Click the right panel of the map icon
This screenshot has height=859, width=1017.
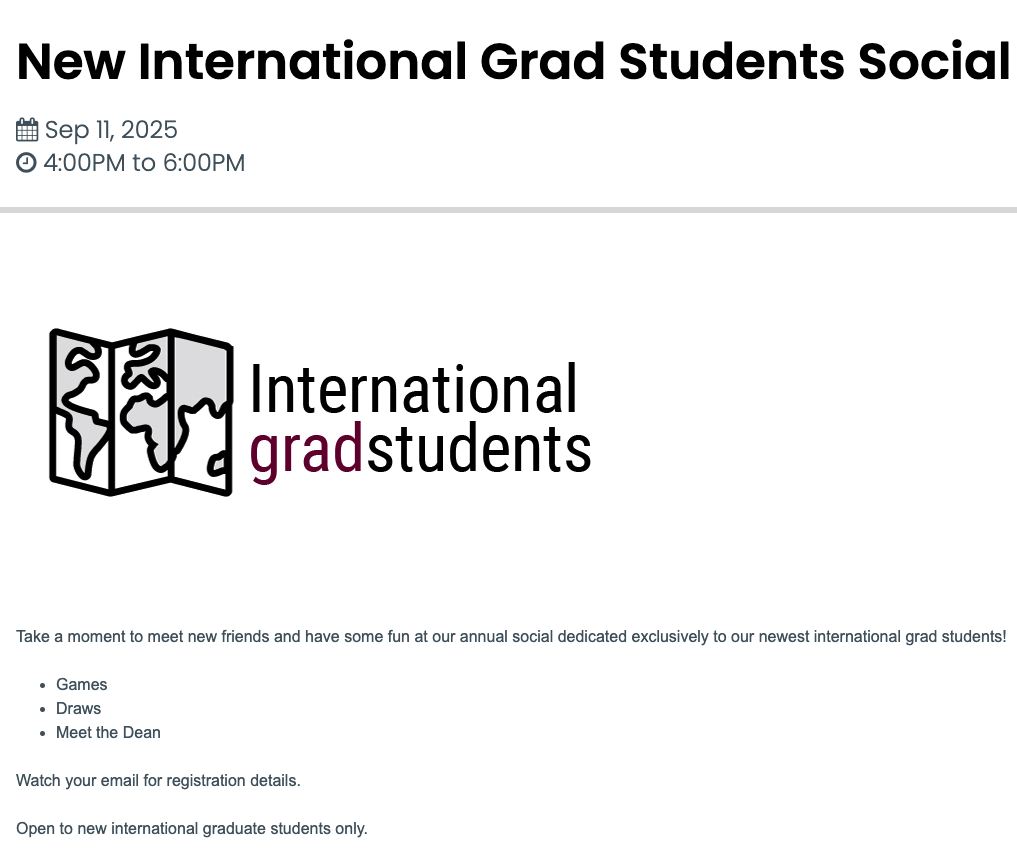click(x=202, y=413)
